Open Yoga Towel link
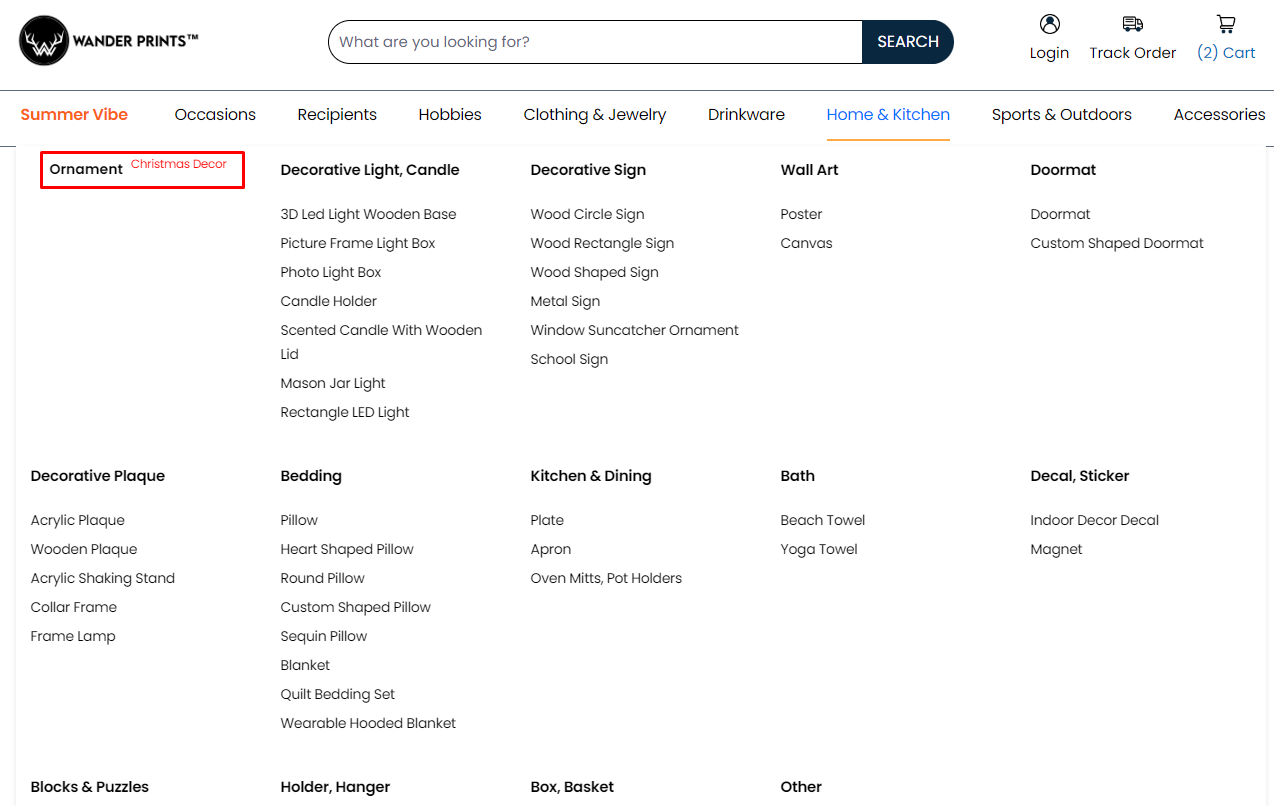 819,549
